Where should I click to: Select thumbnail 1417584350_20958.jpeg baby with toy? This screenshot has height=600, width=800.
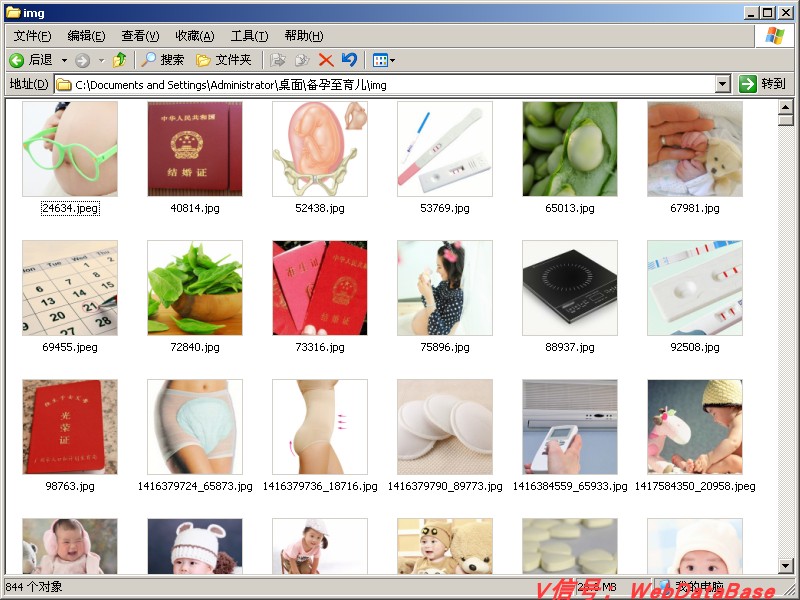point(695,427)
